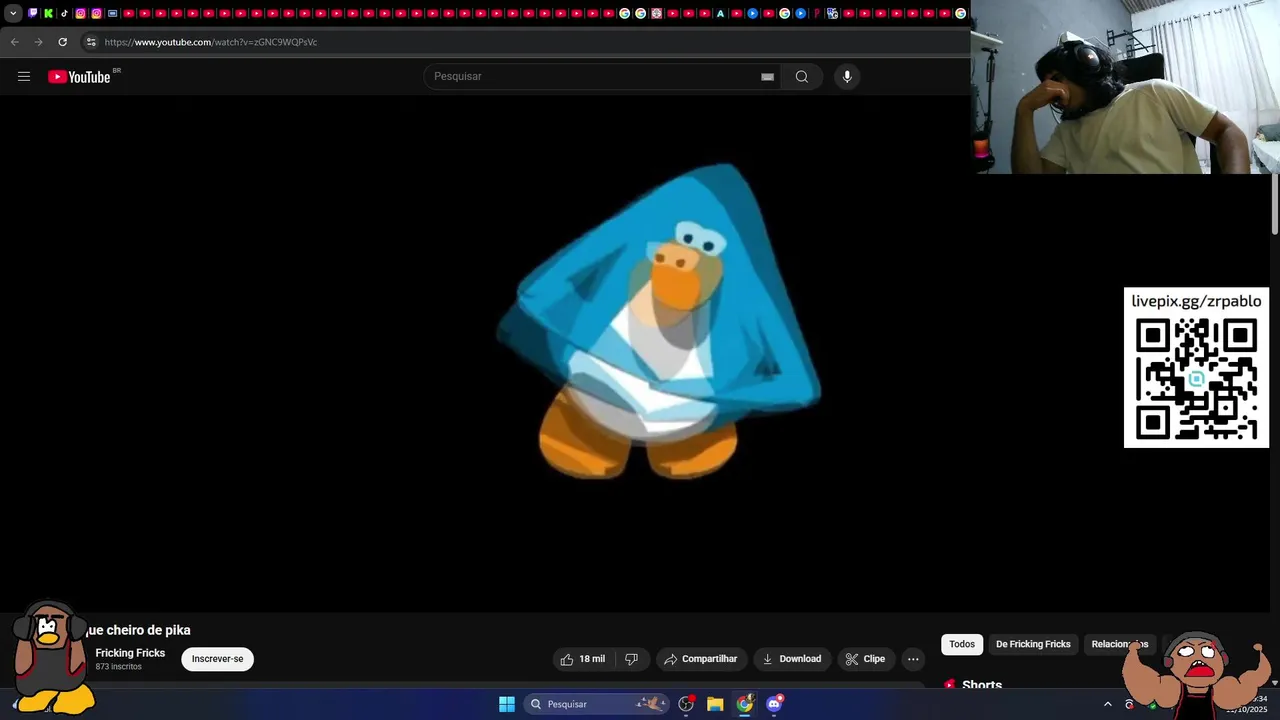Click the Shorts section heading
Screen dimensions: 1280x720
982,685
